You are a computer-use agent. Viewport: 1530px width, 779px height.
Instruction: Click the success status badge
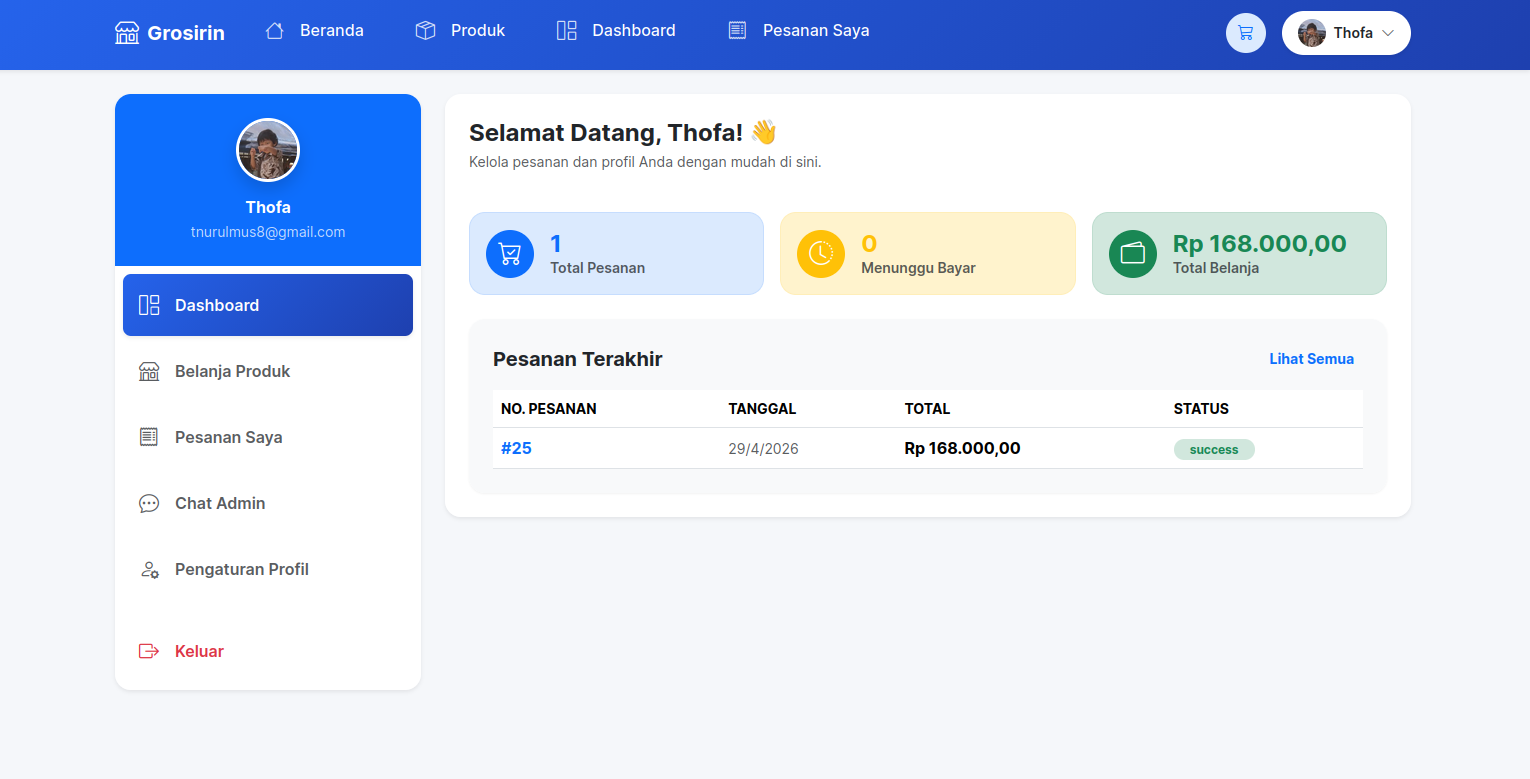pos(1214,450)
